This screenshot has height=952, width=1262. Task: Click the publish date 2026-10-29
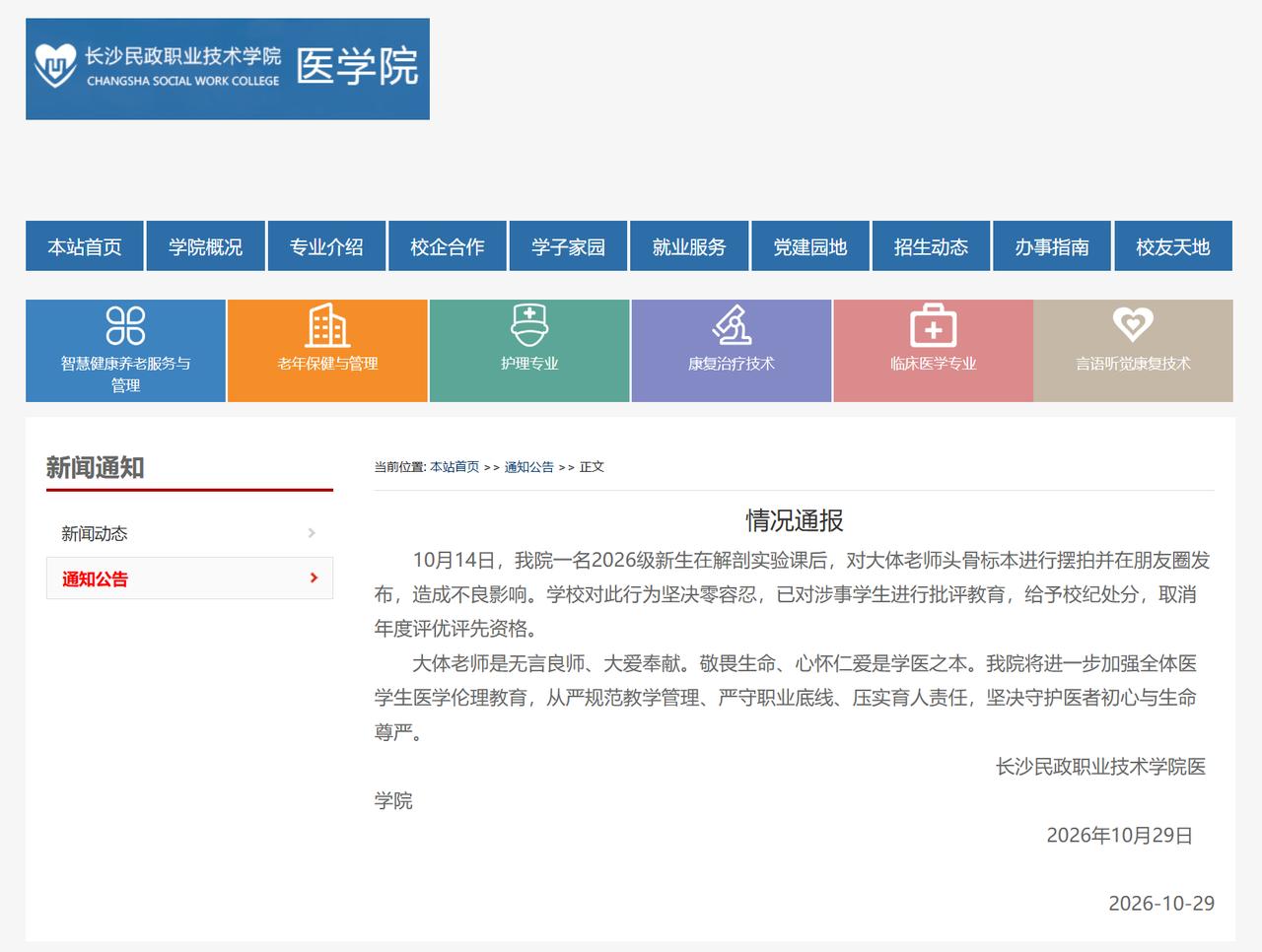point(1161,903)
